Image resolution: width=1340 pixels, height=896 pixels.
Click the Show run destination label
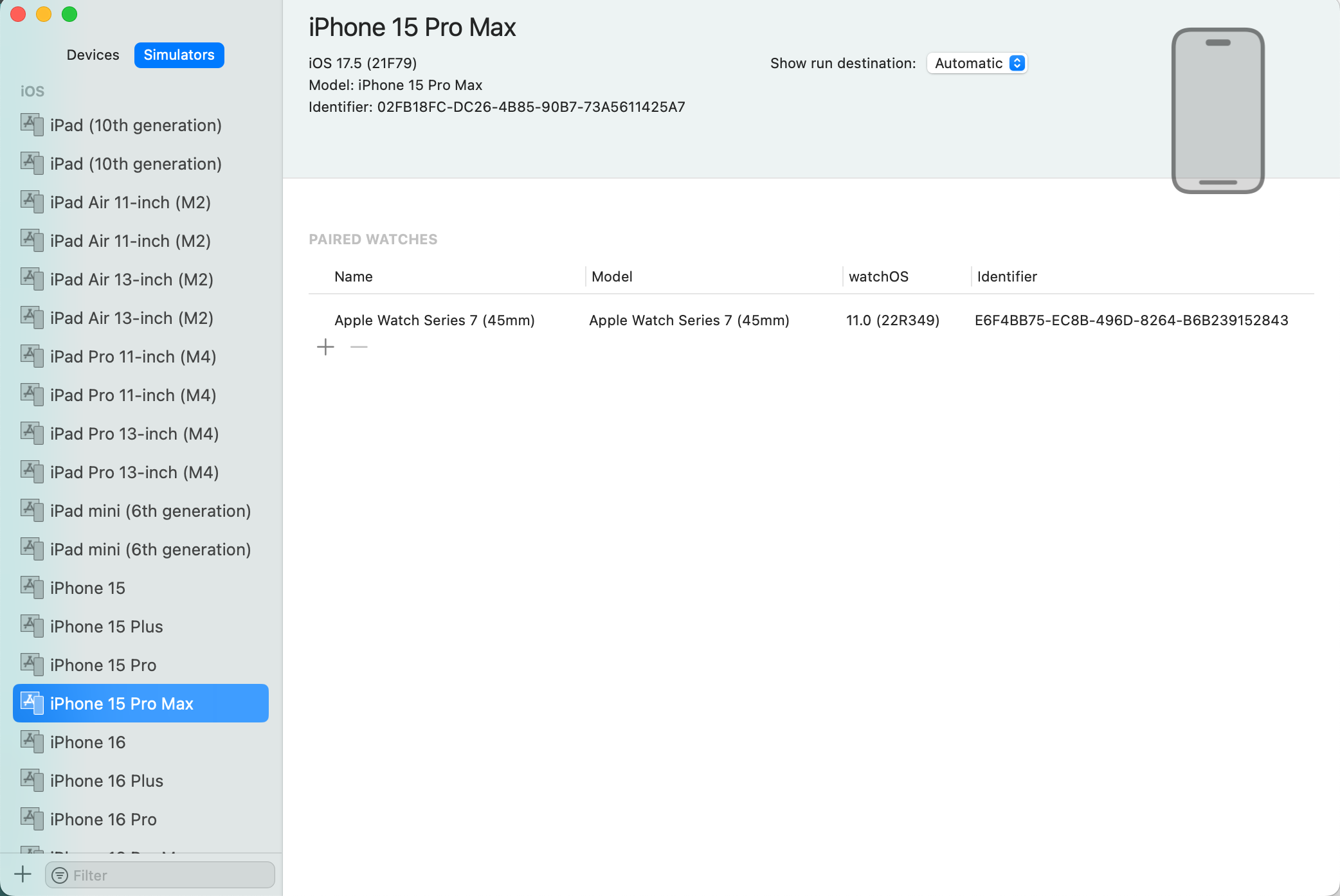pyautogui.click(x=843, y=63)
